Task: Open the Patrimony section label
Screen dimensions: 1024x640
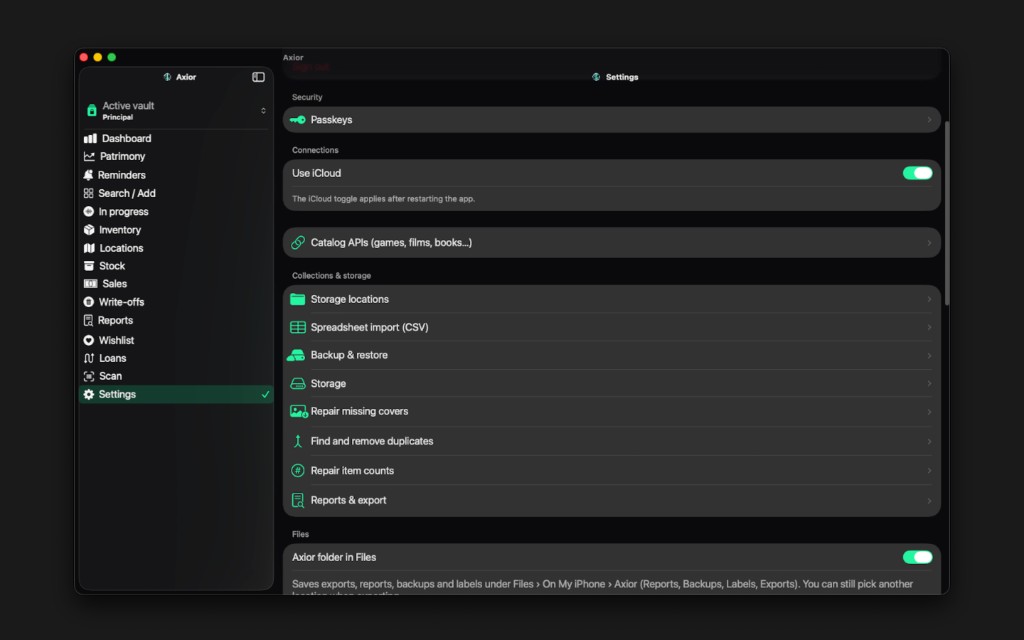Action: (x=122, y=157)
